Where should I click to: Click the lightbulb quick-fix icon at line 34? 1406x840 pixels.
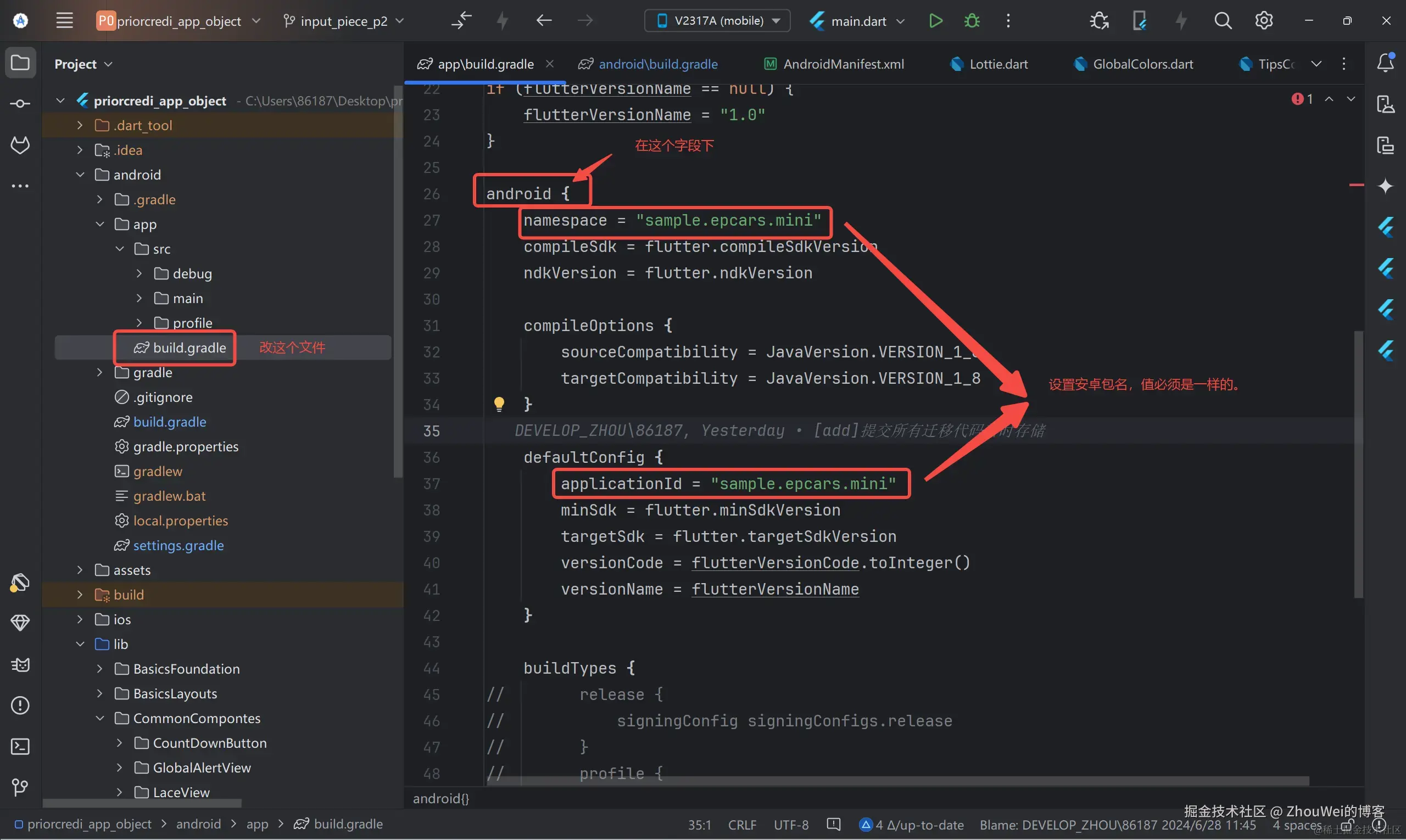tap(499, 404)
